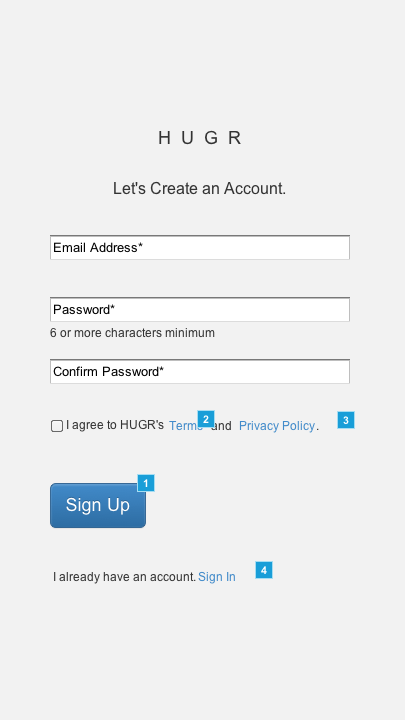The height and width of the screenshot is (720, 405).
Task: Go to login via the Sign In link
Action: point(217,577)
